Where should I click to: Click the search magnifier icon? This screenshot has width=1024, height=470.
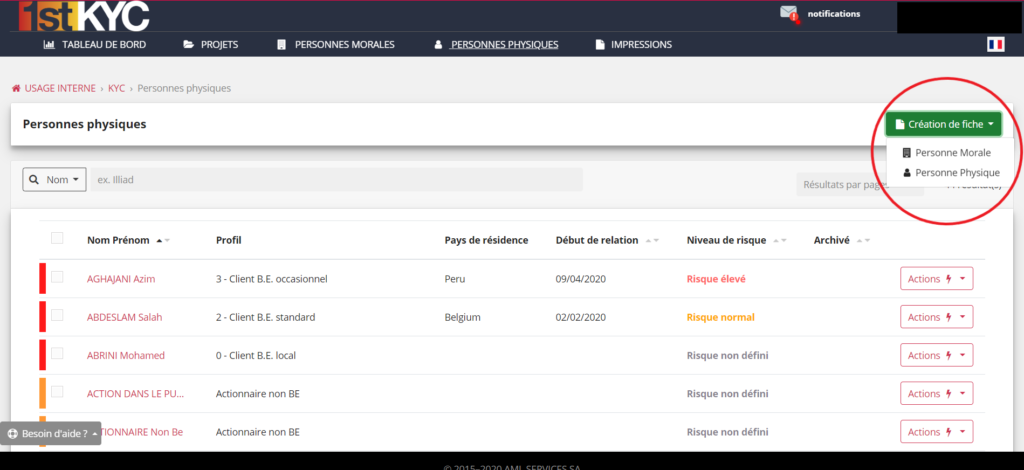(x=34, y=180)
